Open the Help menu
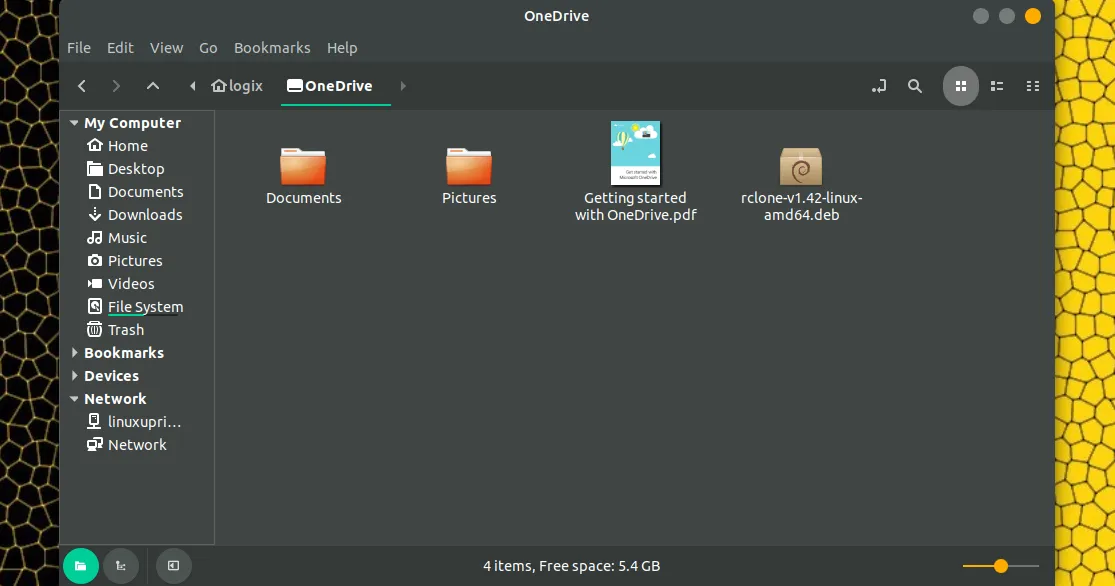Image resolution: width=1115 pixels, height=586 pixels. [342, 48]
